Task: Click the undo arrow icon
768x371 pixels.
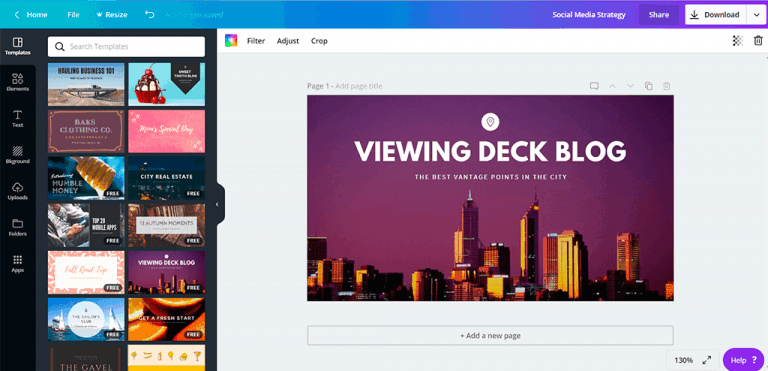Action: 149,15
